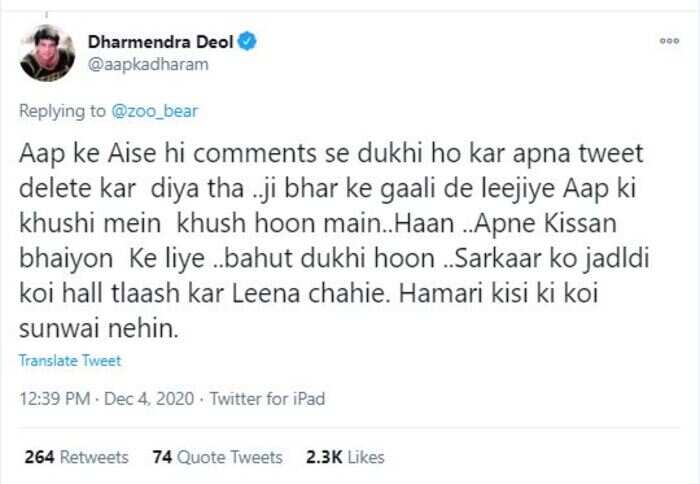Click 'sunwai nehin.' at the tweet's end
Image resolution: width=700 pixels, height=484 pixels.
99,329
